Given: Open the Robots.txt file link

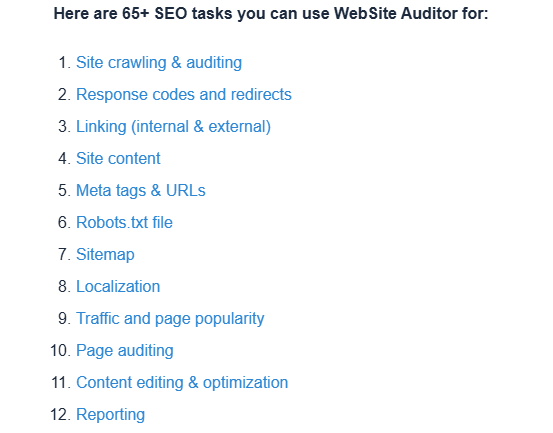Looking at the screenshot, I should [124, 222].
